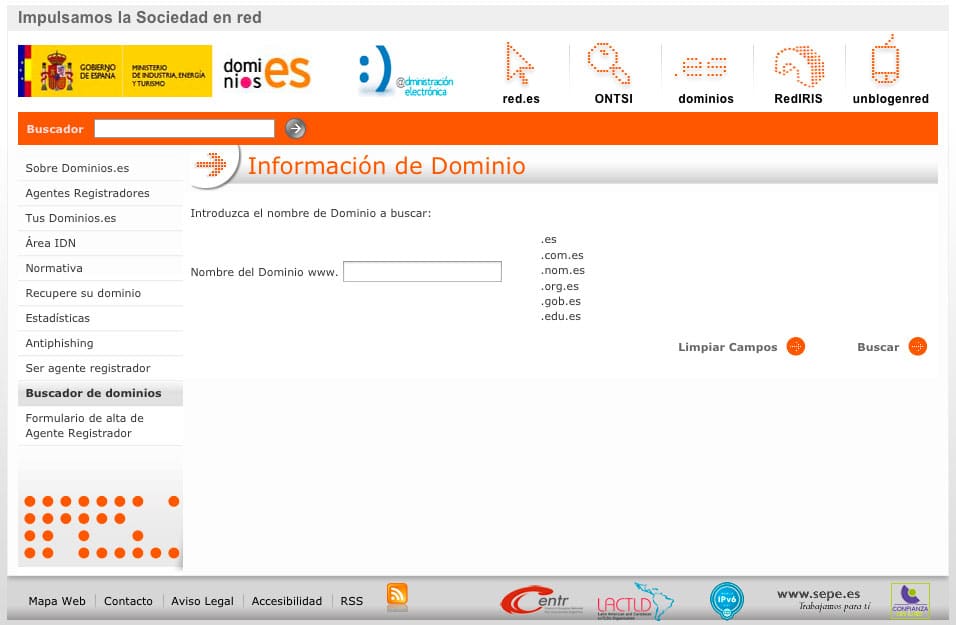Click the IPv6 badge icon
The width and height of the screenshot is (956, 625).
click(x=727, y=600)
